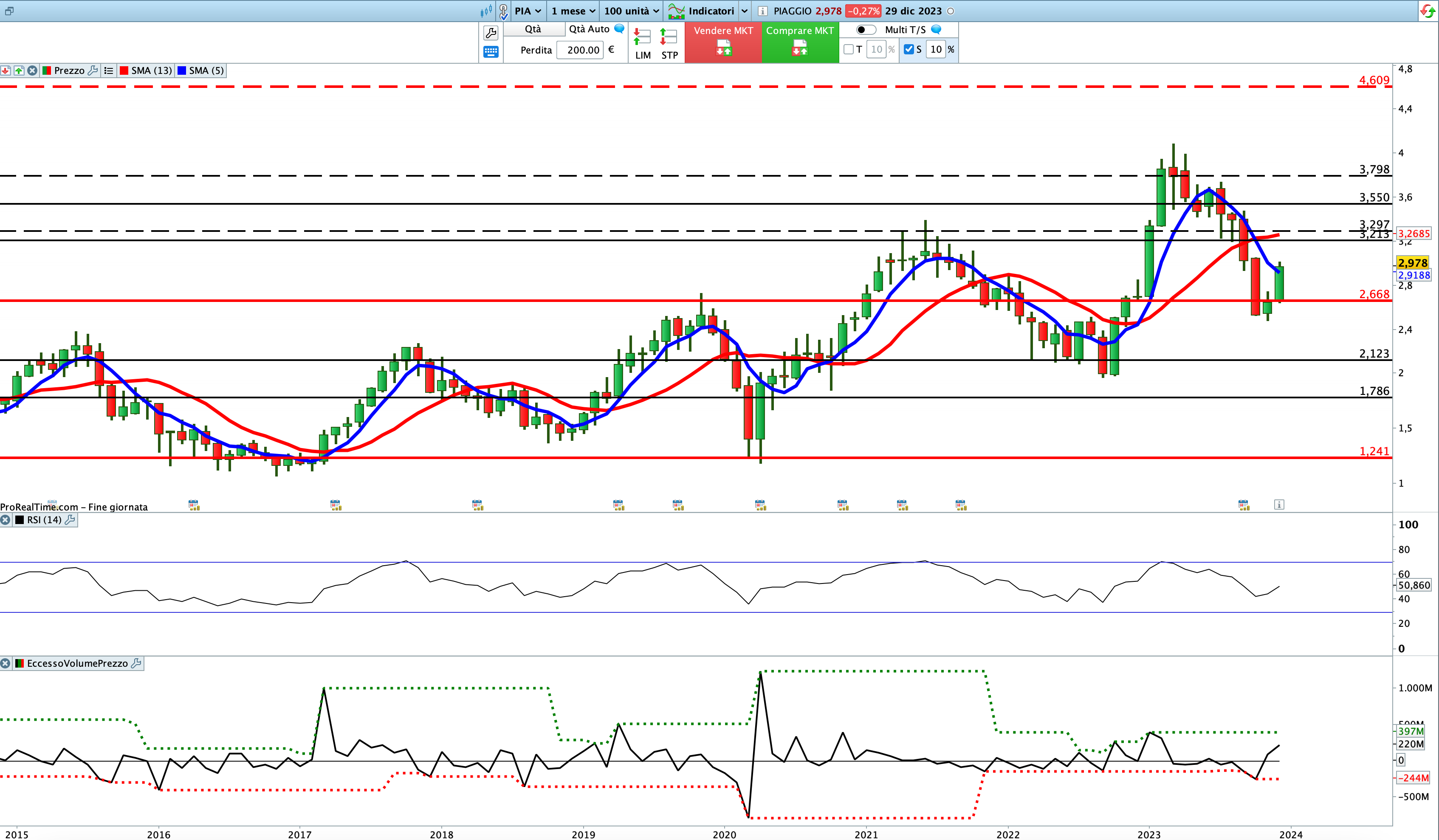Click the 1,786 level label
Viewport: 1439px width, 840px height.
(x=1374, y=391)
